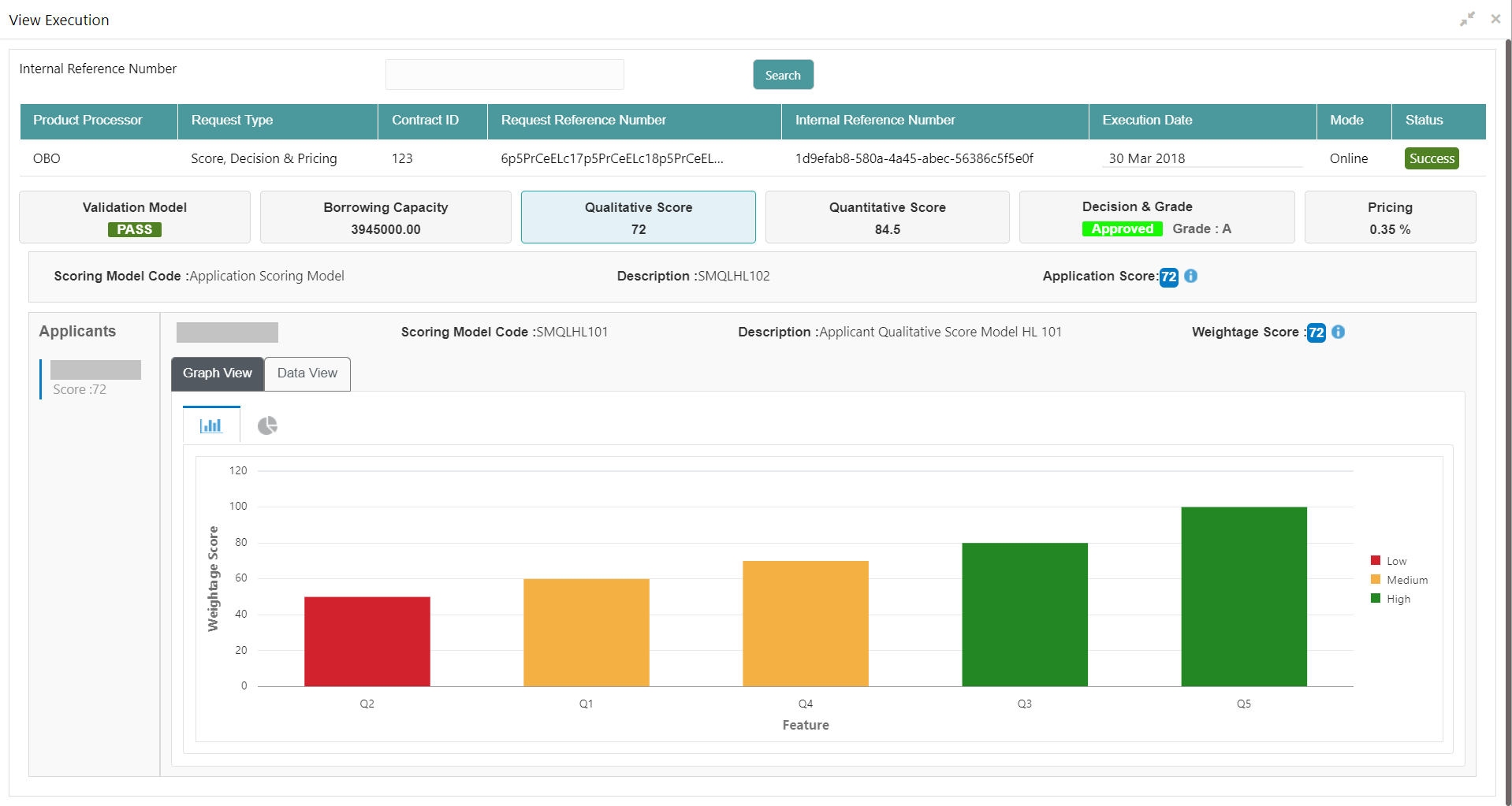Click the green Approved badge
The image size is (1512, 806).
(1123, 228)
